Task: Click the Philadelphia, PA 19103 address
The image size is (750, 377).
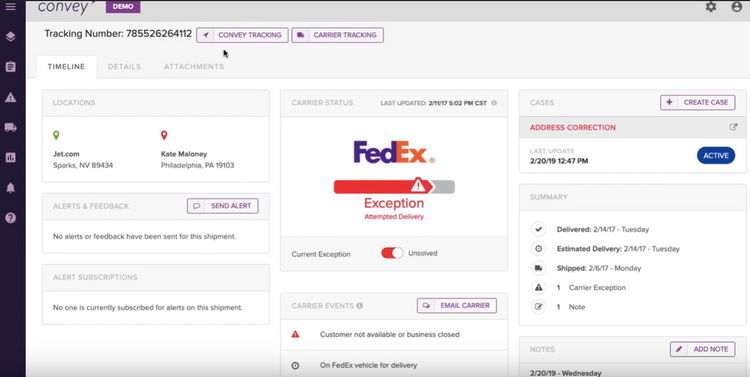Action: pyautogui.click(x=198, y=166)
